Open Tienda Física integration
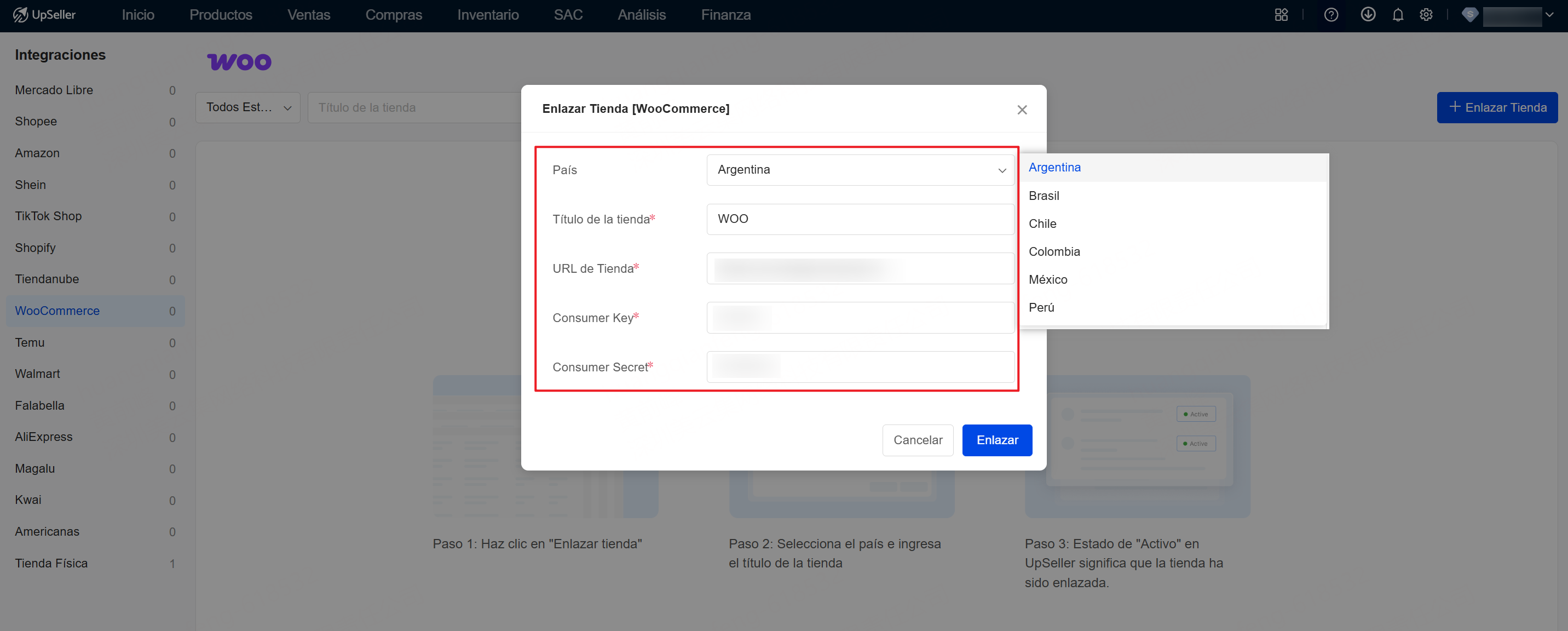1568x631 pixels. [96, 564]
